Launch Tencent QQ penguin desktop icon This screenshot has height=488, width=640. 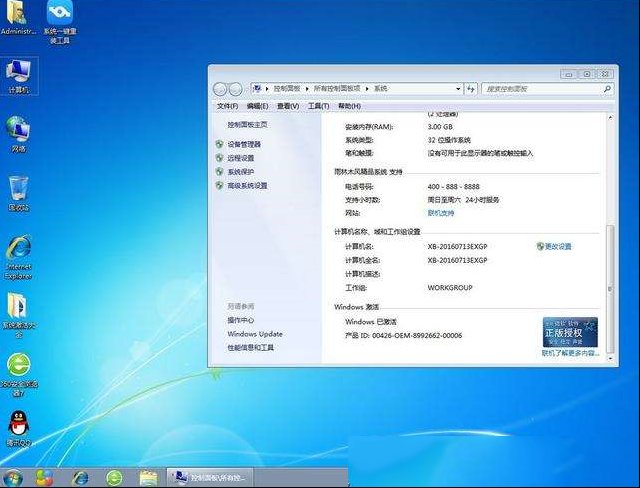click(18, 428)
